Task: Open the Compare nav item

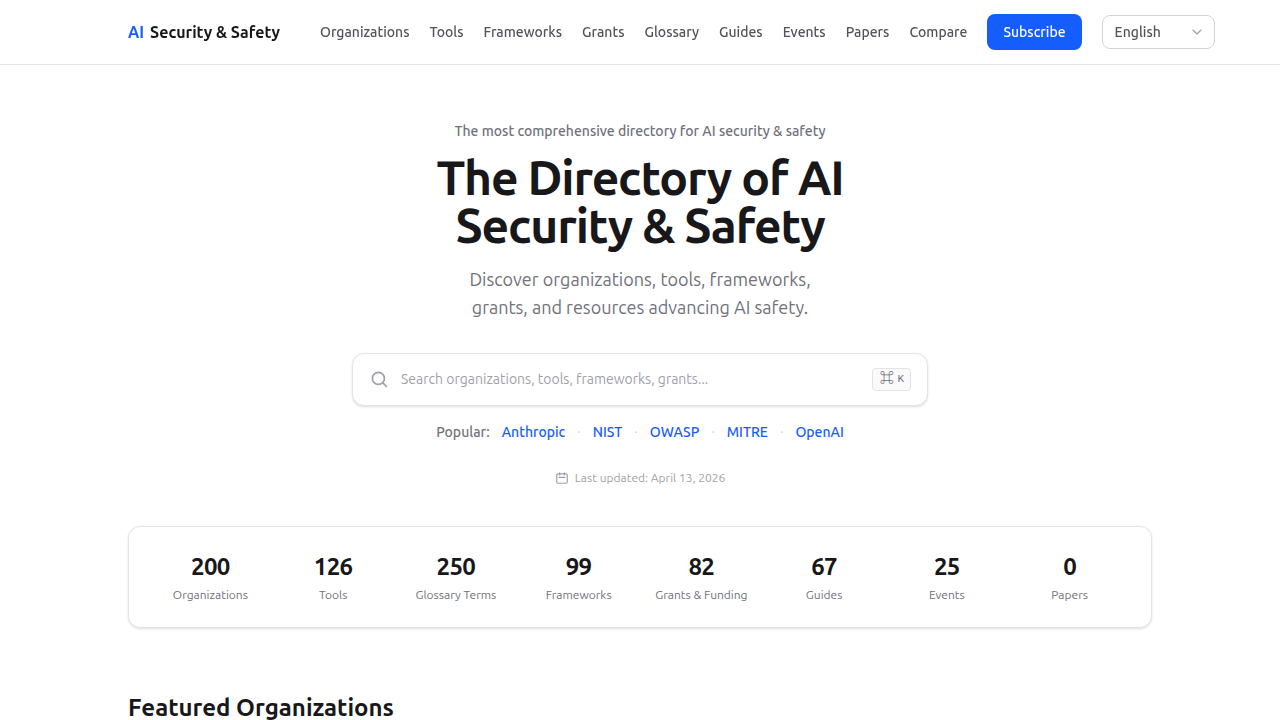Action: point(938,32)
